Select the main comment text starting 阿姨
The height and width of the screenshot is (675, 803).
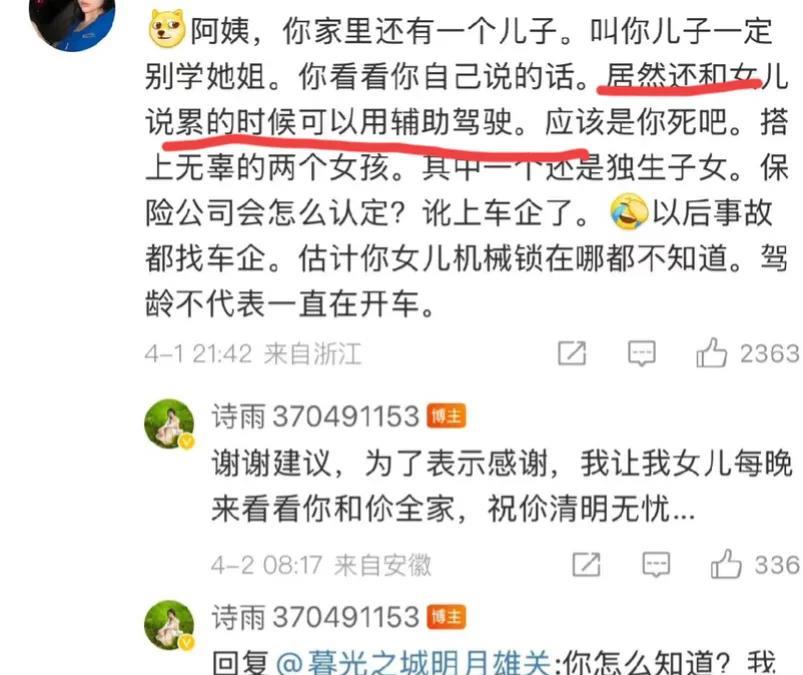(x=467, y=166)
